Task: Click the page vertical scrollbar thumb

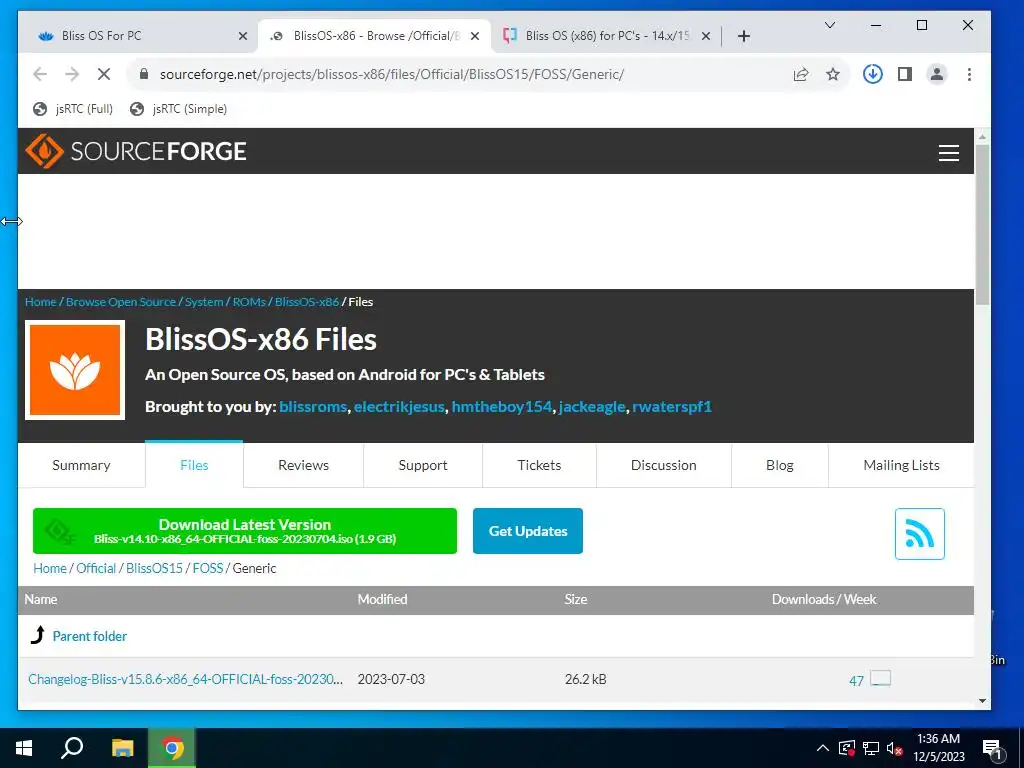Action: [982, 224]
